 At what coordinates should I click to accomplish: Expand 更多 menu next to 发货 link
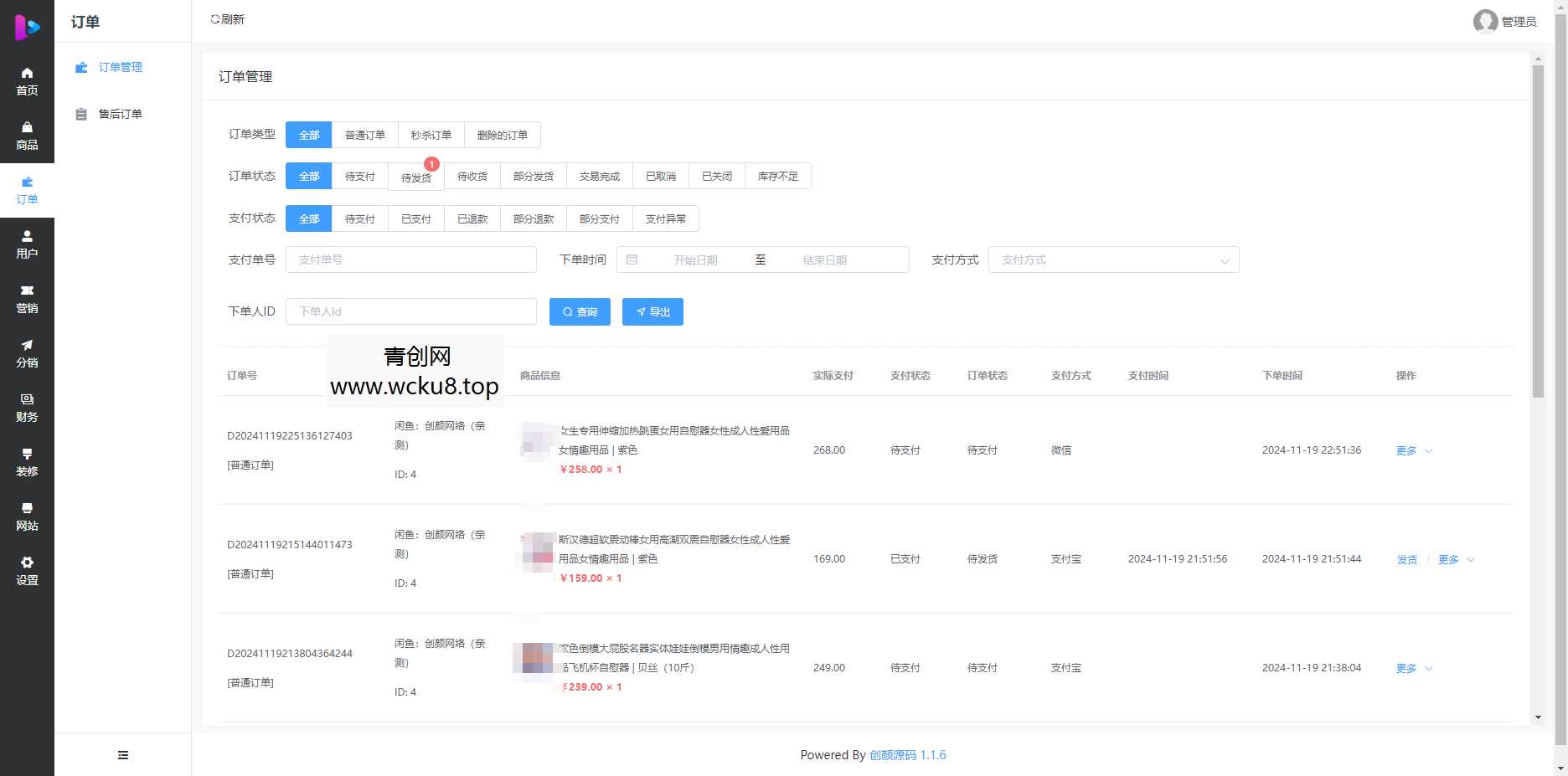pyautogui.click(x=1448, y=559)
